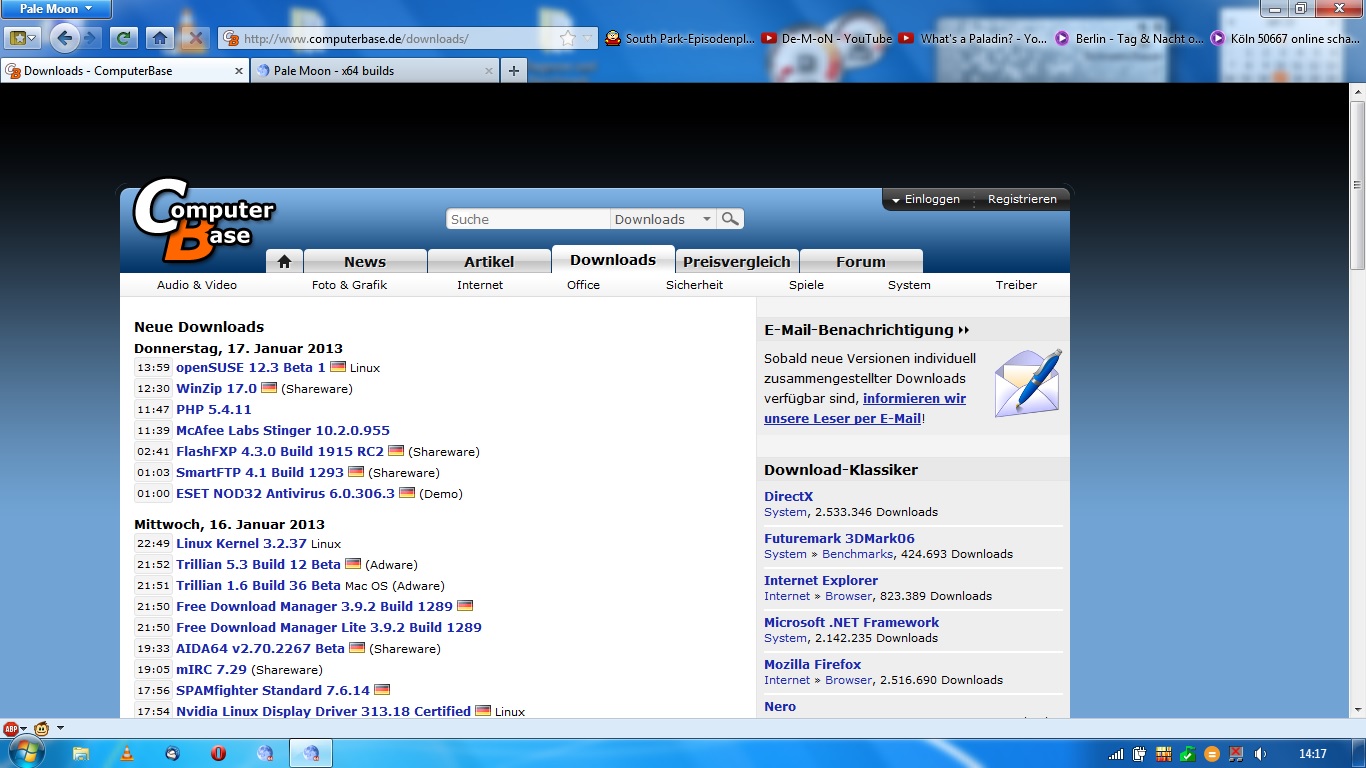Click the network signal bars tray icon

[1116, 754]
